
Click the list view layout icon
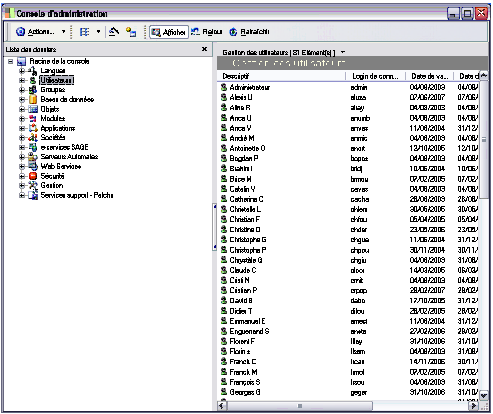coord(84,32)
